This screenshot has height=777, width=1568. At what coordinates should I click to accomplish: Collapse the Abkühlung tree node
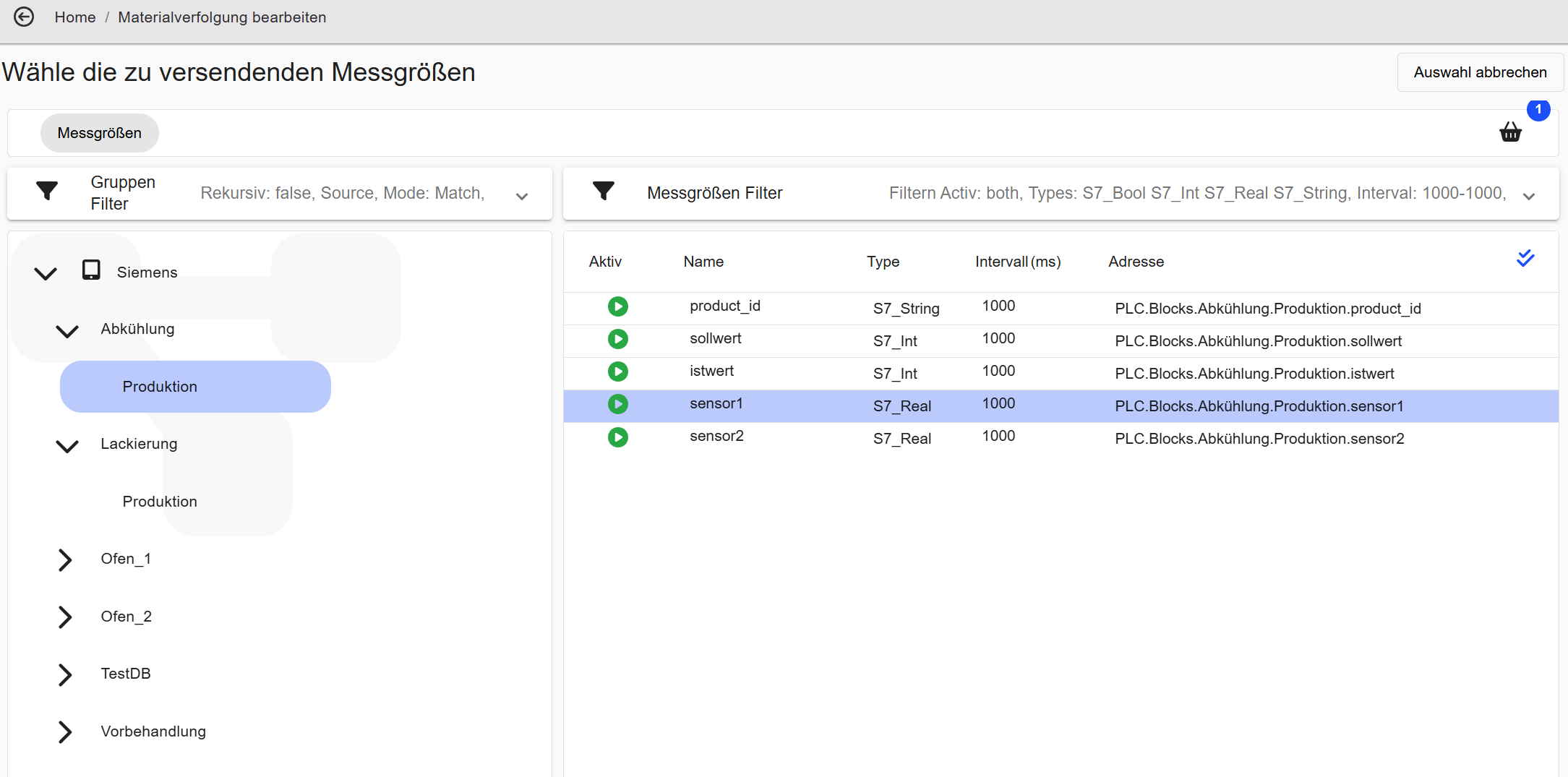(67, 331)
